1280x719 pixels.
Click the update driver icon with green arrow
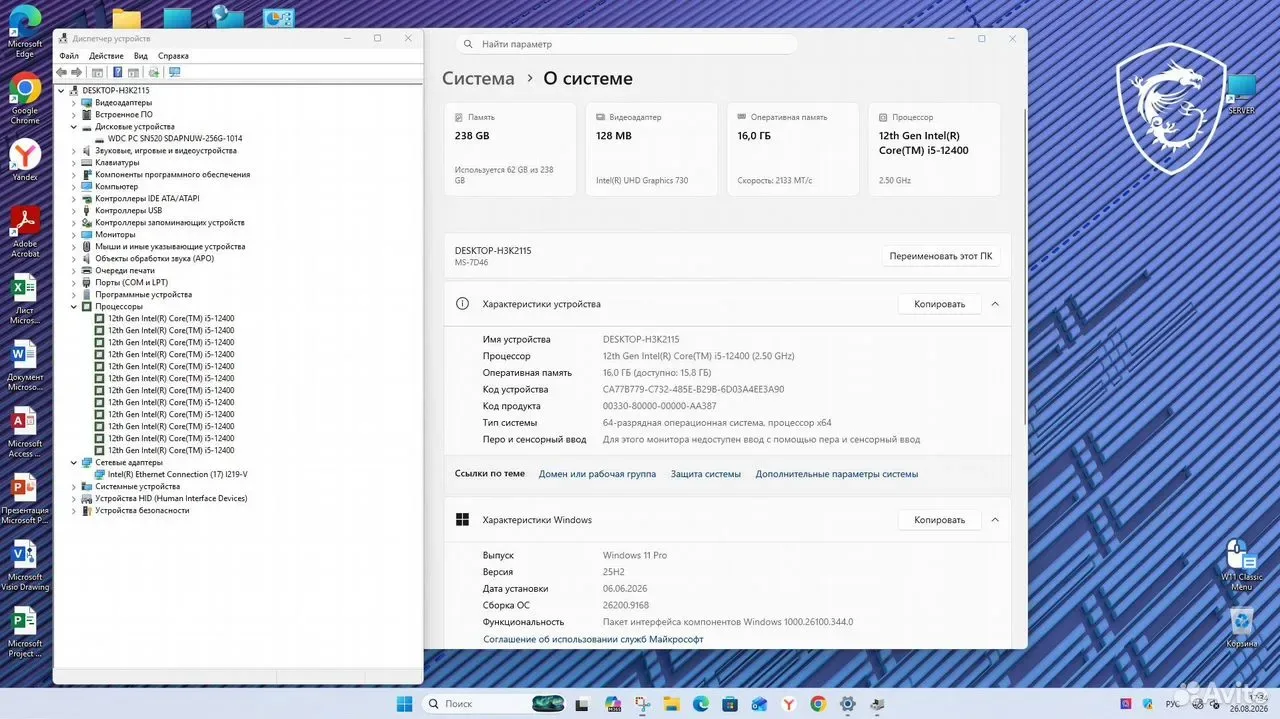pyautogui.click(x=153, y=72)
